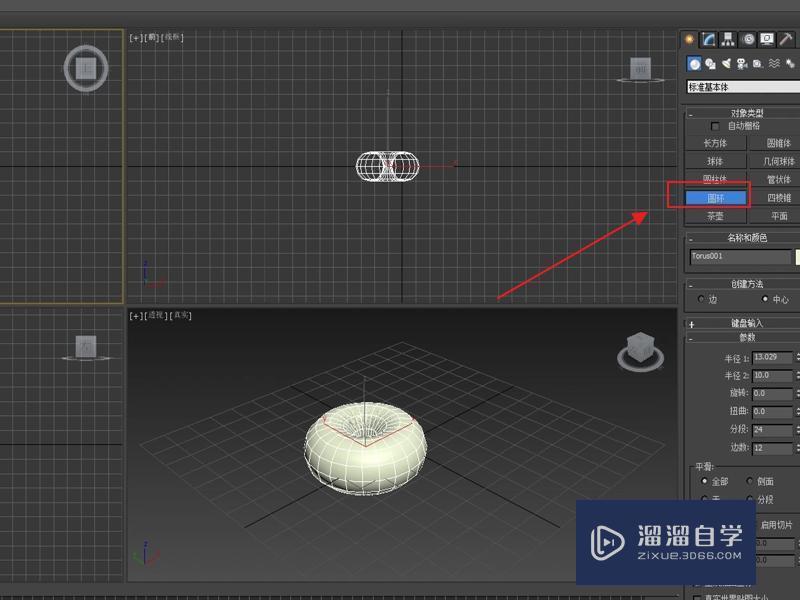This screenshot has width=800, height=600.
Task: Click the 管状体 button
Action: [x=774, y=179]
